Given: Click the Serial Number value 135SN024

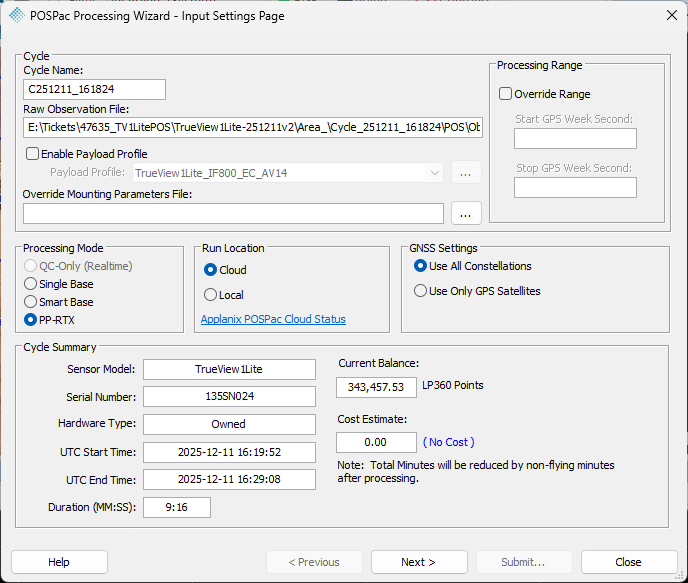Looking at the screenshot, I should tap(229, 397).
